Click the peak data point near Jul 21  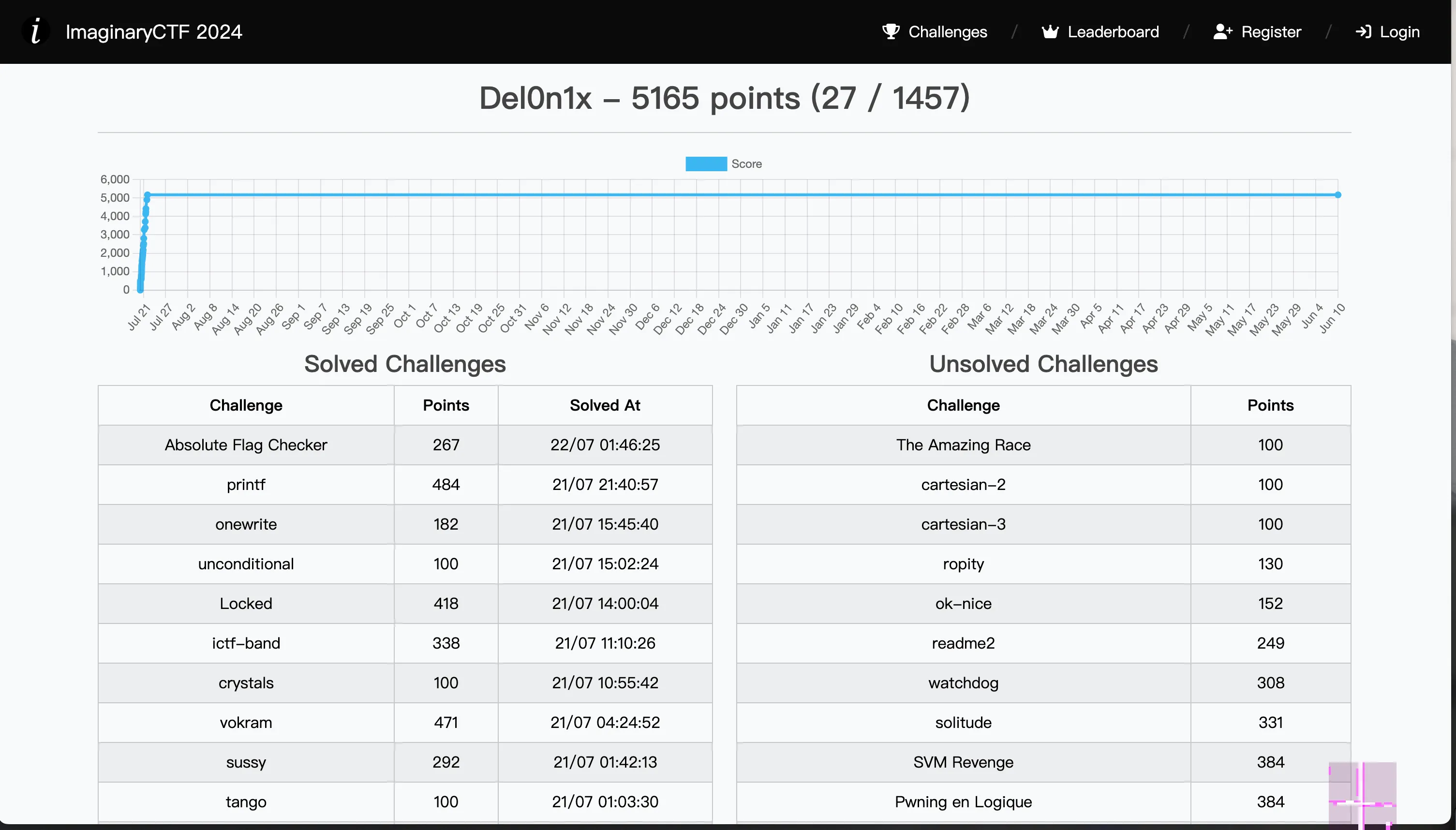click(x=147, y=195)
